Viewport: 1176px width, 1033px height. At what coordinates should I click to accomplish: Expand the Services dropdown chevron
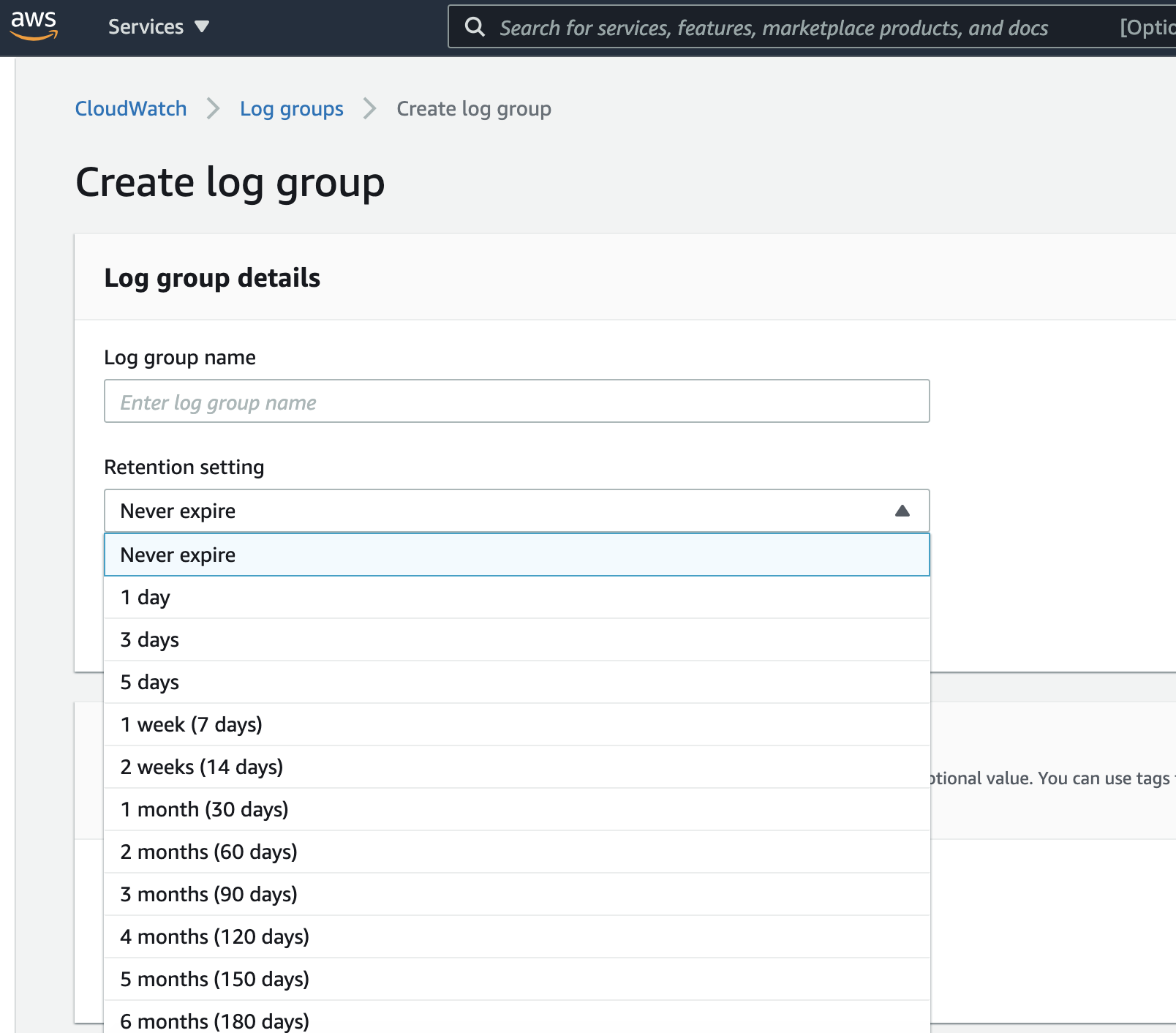[x=203, y=27]
